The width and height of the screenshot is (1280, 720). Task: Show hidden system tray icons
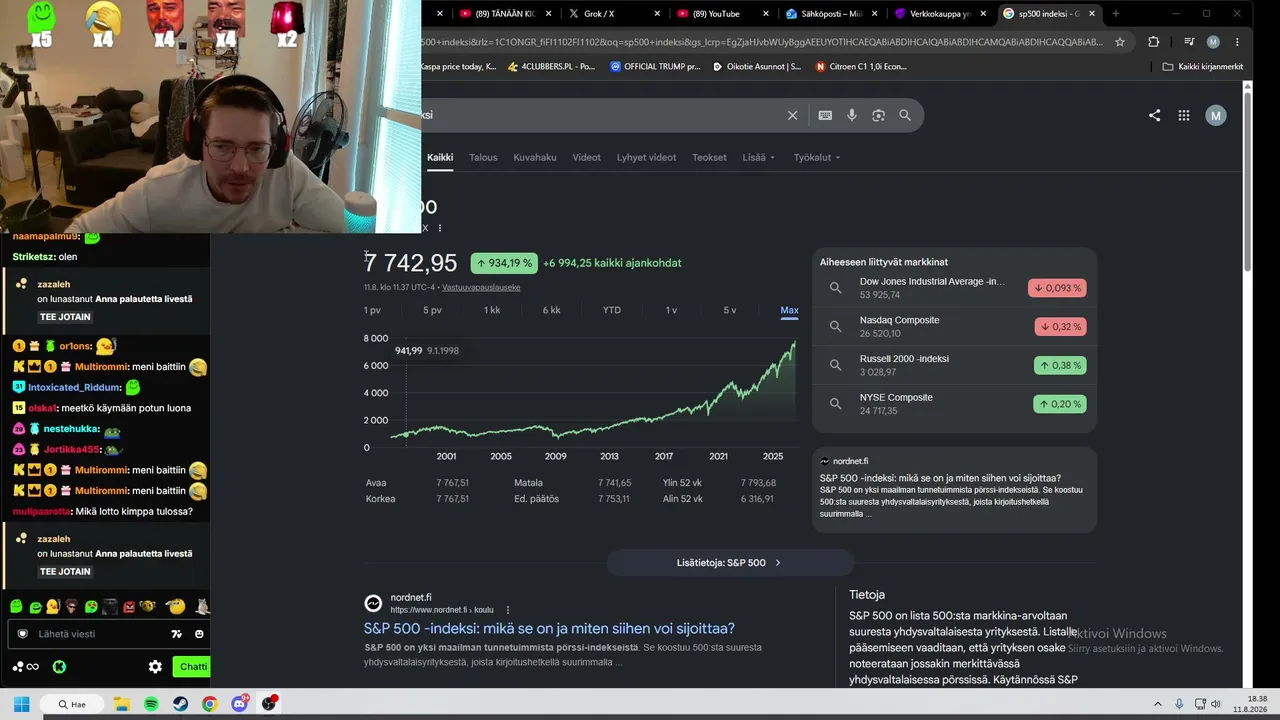click(1158, 704)
